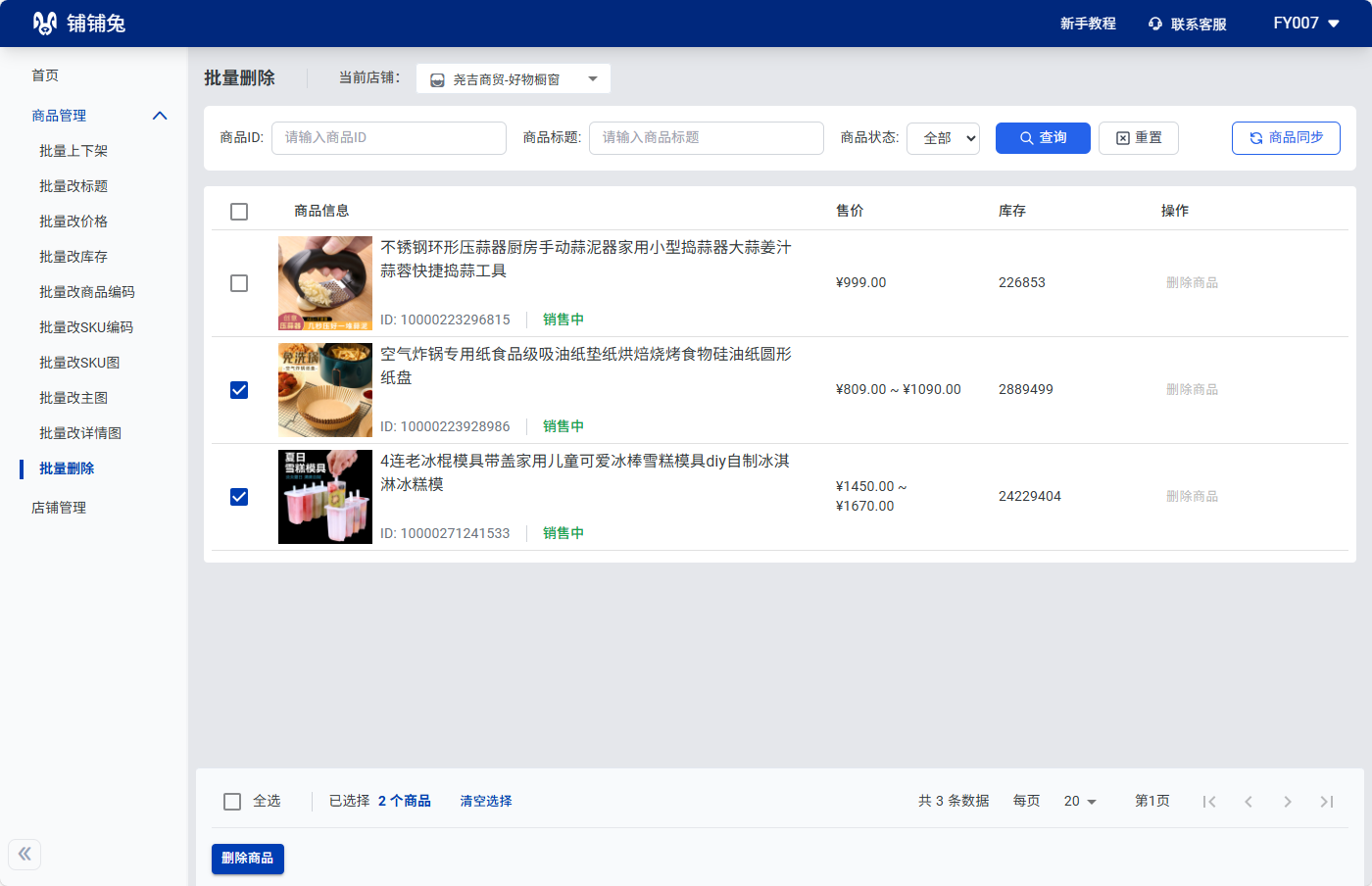Uncheck the air fryer paper product checkbox
This screenshot has width=1372, height=886.
[239, 390]
